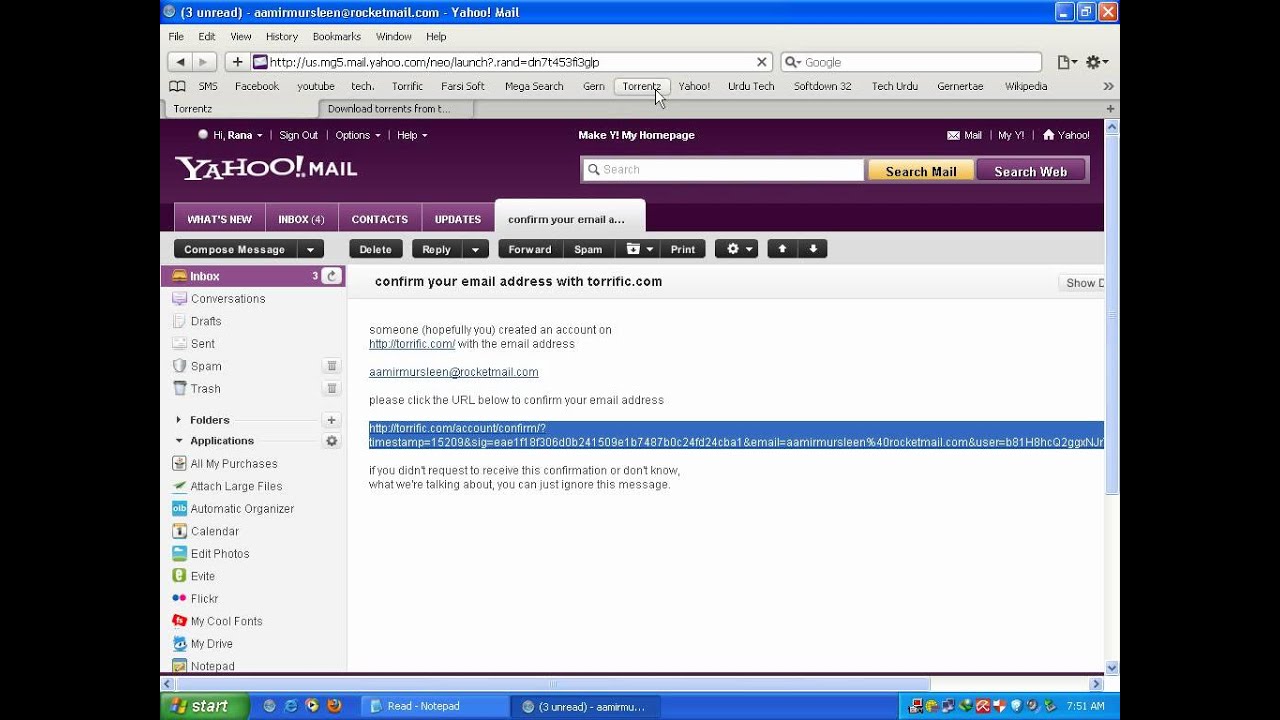Open the Sent folder
Viewport: 1280px width, 720px height.
click(202, 344)
